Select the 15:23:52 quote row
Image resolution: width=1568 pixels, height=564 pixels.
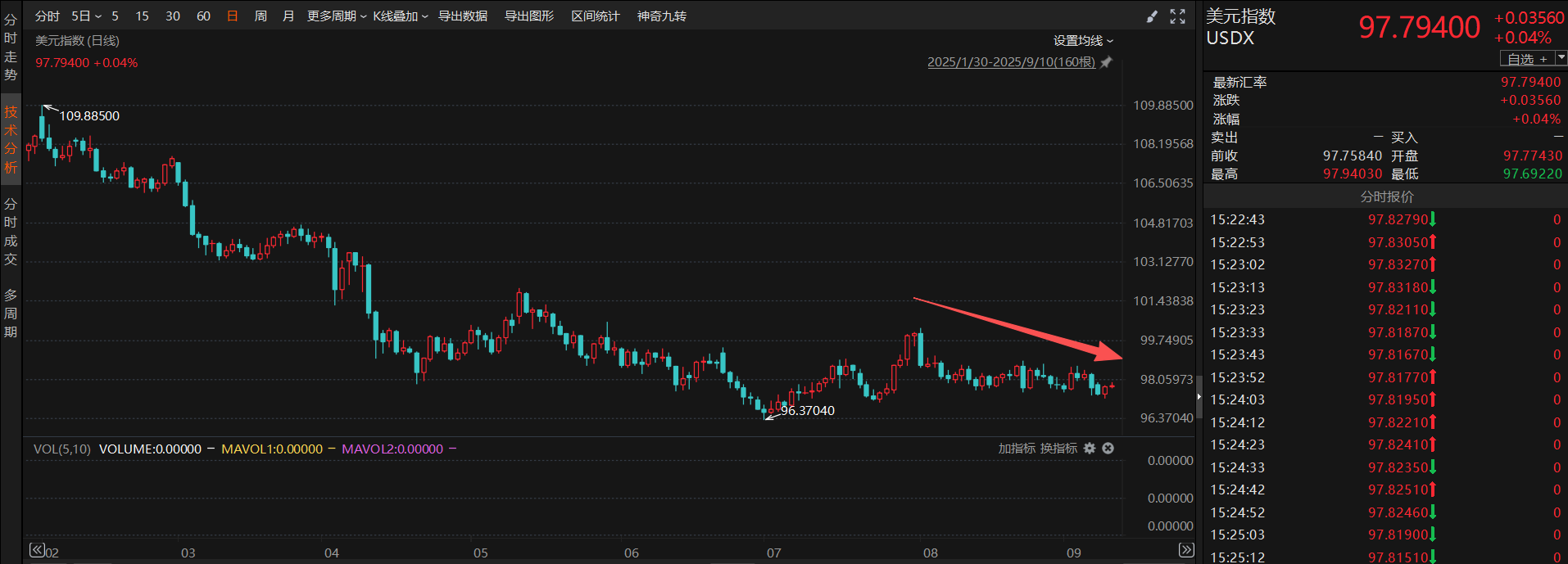click(x=1385, y=377)
